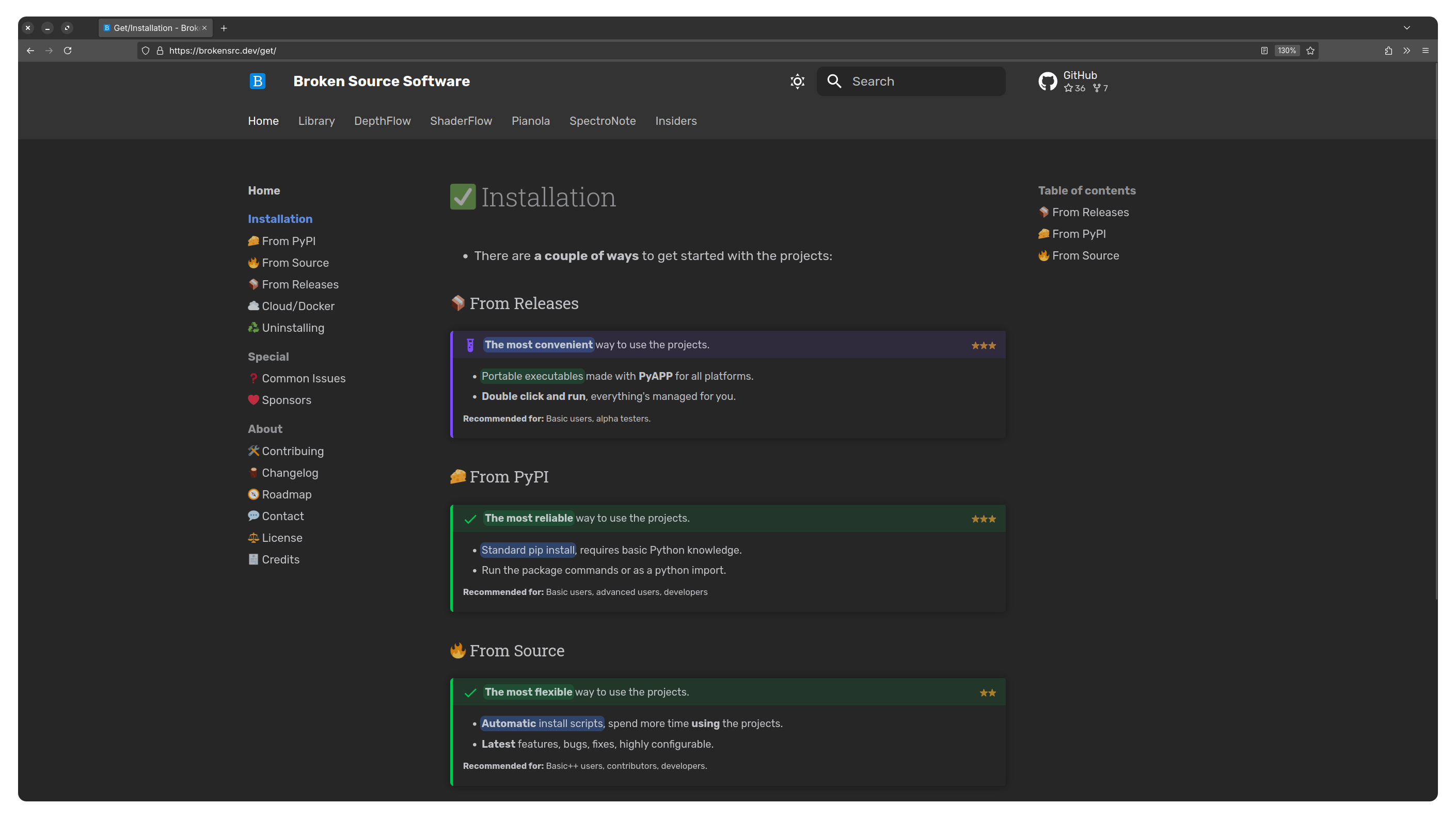The width and height of the screenshot is (1456, 821).
Task: Jump to From Releases in table of contents
Action: (x=1084, y=213)
